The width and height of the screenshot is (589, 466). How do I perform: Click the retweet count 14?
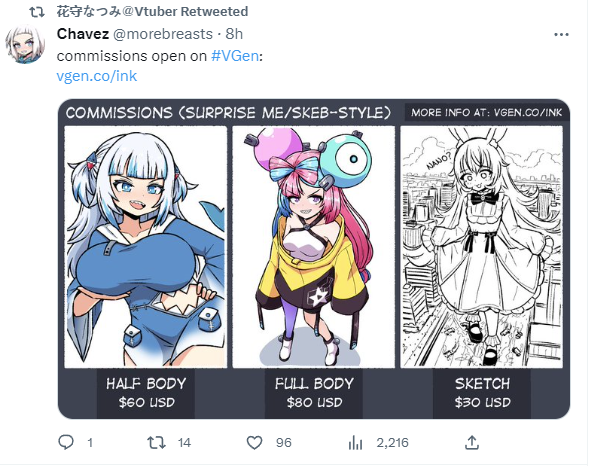(184, 443)
